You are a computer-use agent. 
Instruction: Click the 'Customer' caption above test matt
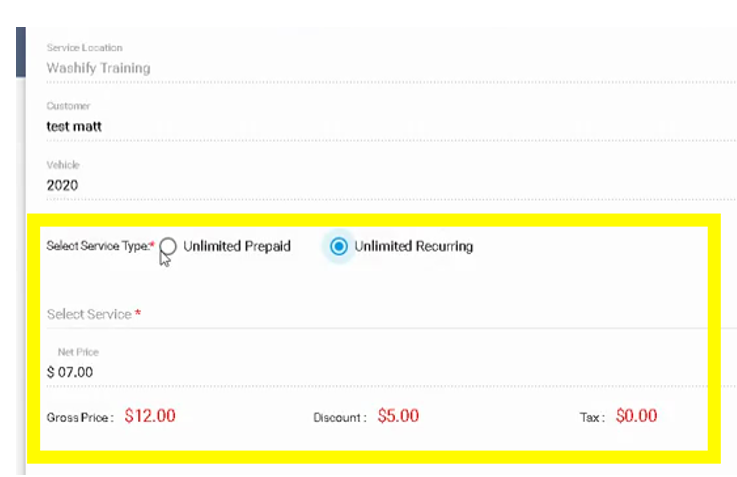[68, 106]
